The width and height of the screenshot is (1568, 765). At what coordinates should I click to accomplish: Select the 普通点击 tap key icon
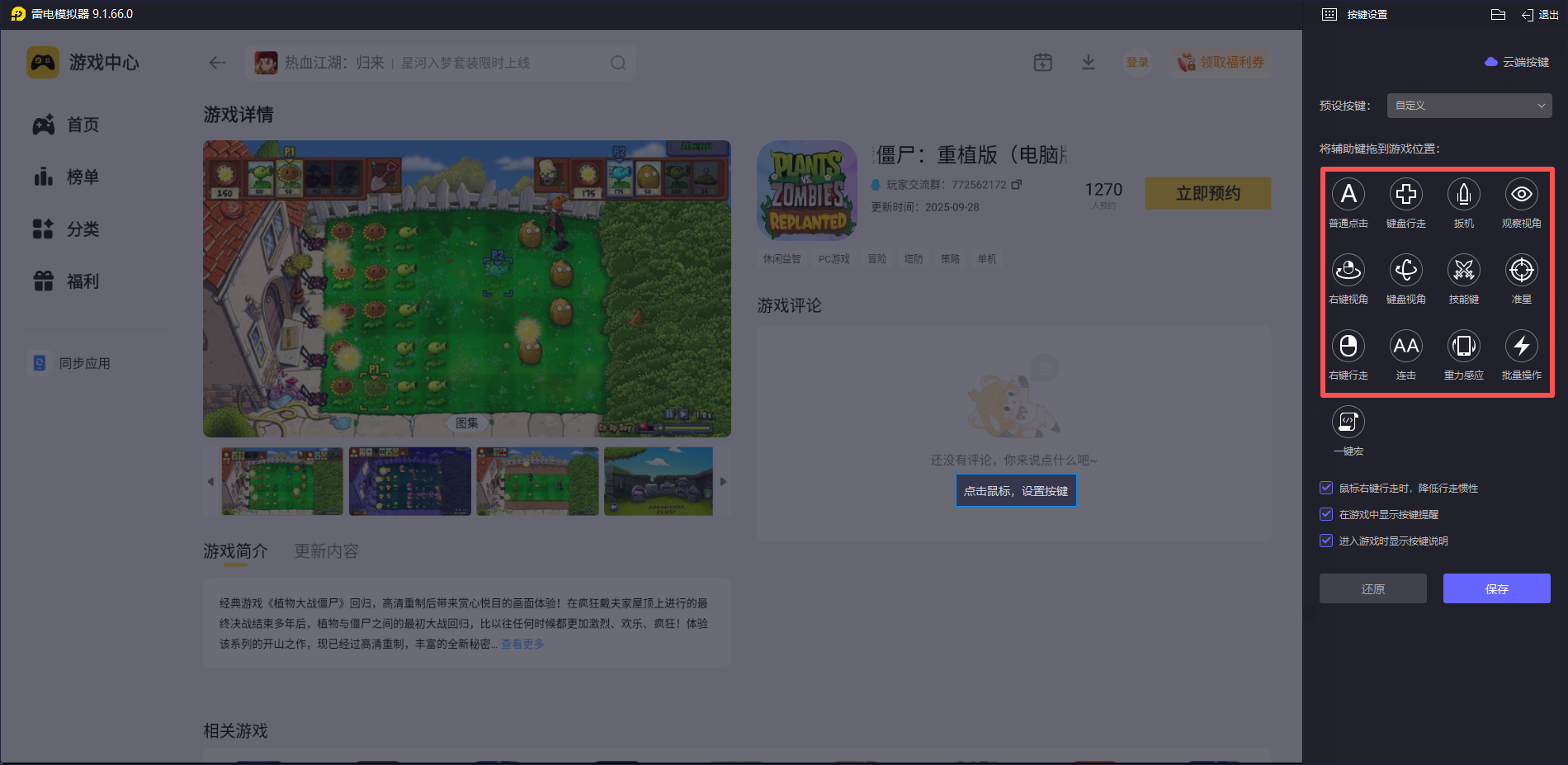tap(1348, 195)
